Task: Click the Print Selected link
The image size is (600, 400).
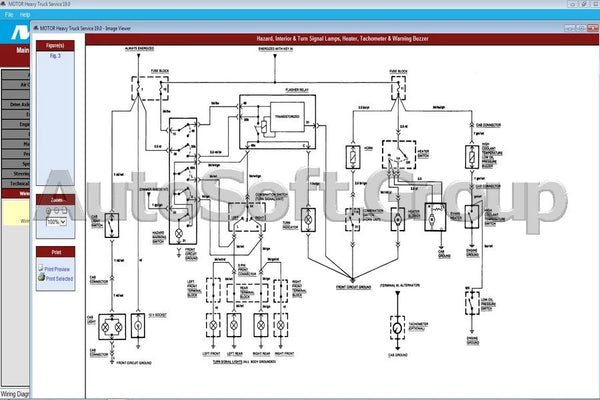Action: click(58, 279)
